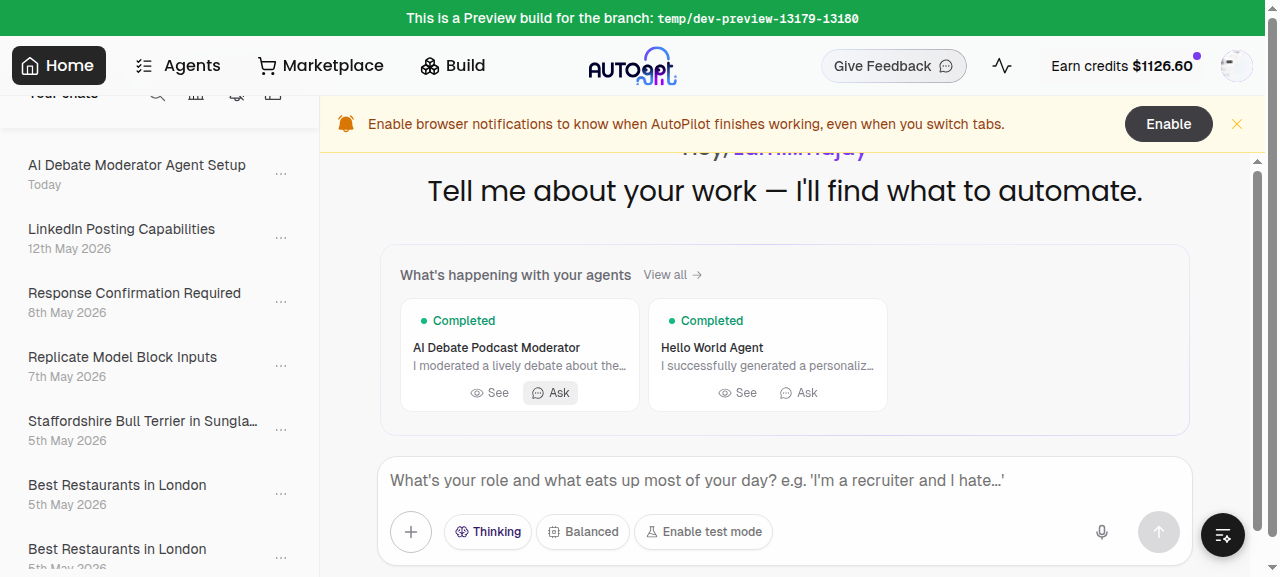Viewport: 1280px width, 577px height.
Task: Click the Give Feedback button
Action: [894, 66]
